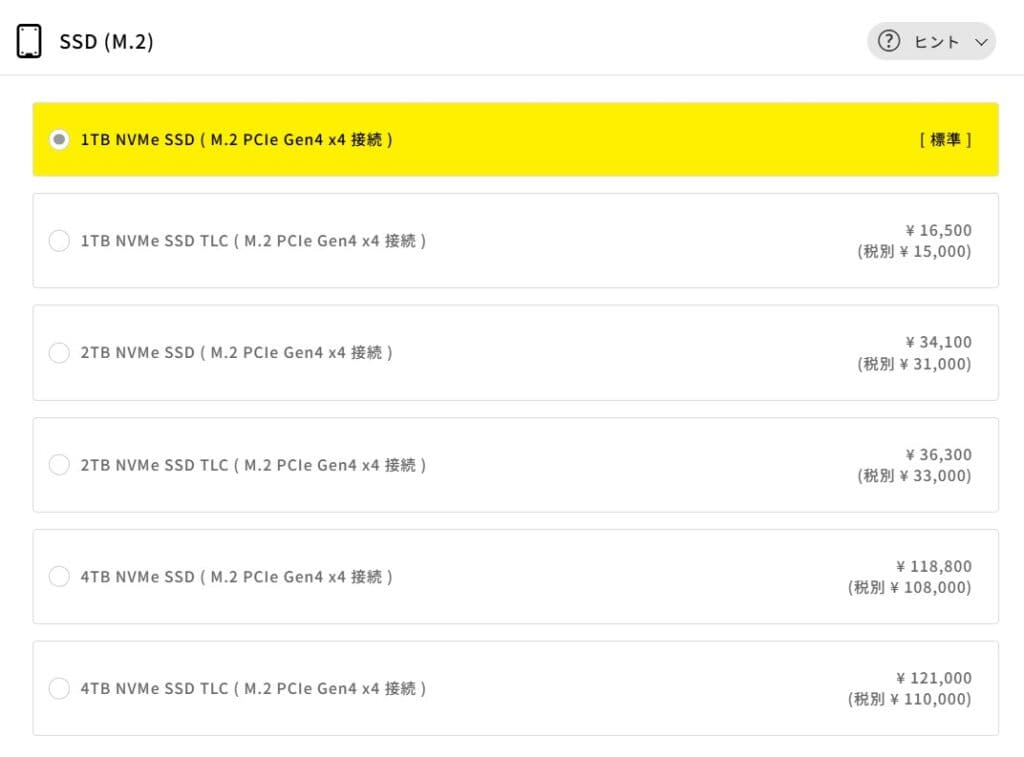The width and height of the screenshot is (1024, 757).
Task: Click 2TB NVMe SSD label text
Action: click(236, 353)
